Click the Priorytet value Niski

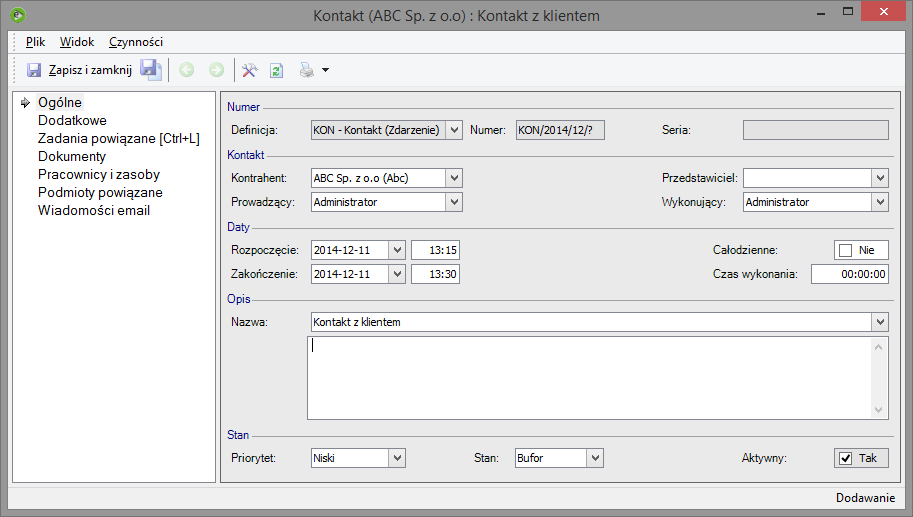350,458
